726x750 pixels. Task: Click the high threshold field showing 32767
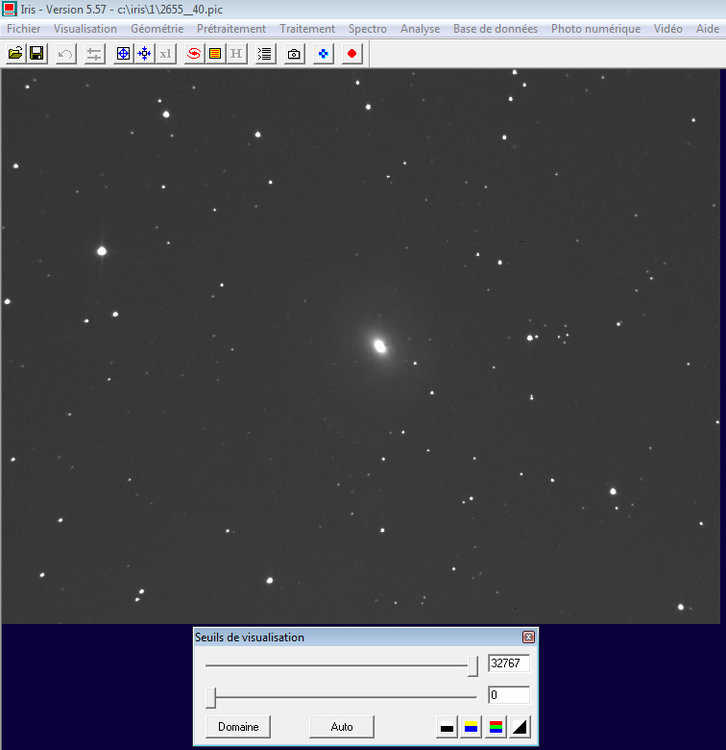point(508,663)
